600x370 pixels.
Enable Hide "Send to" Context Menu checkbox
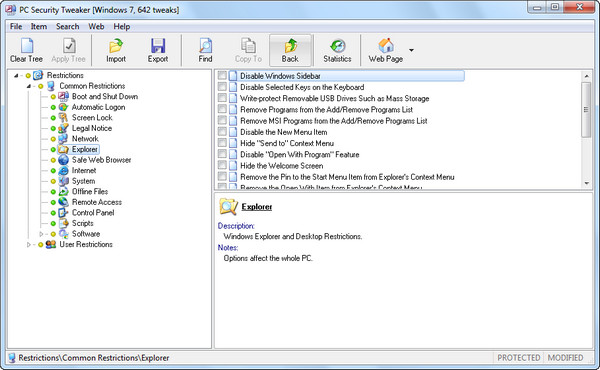[x=222, y=143]
